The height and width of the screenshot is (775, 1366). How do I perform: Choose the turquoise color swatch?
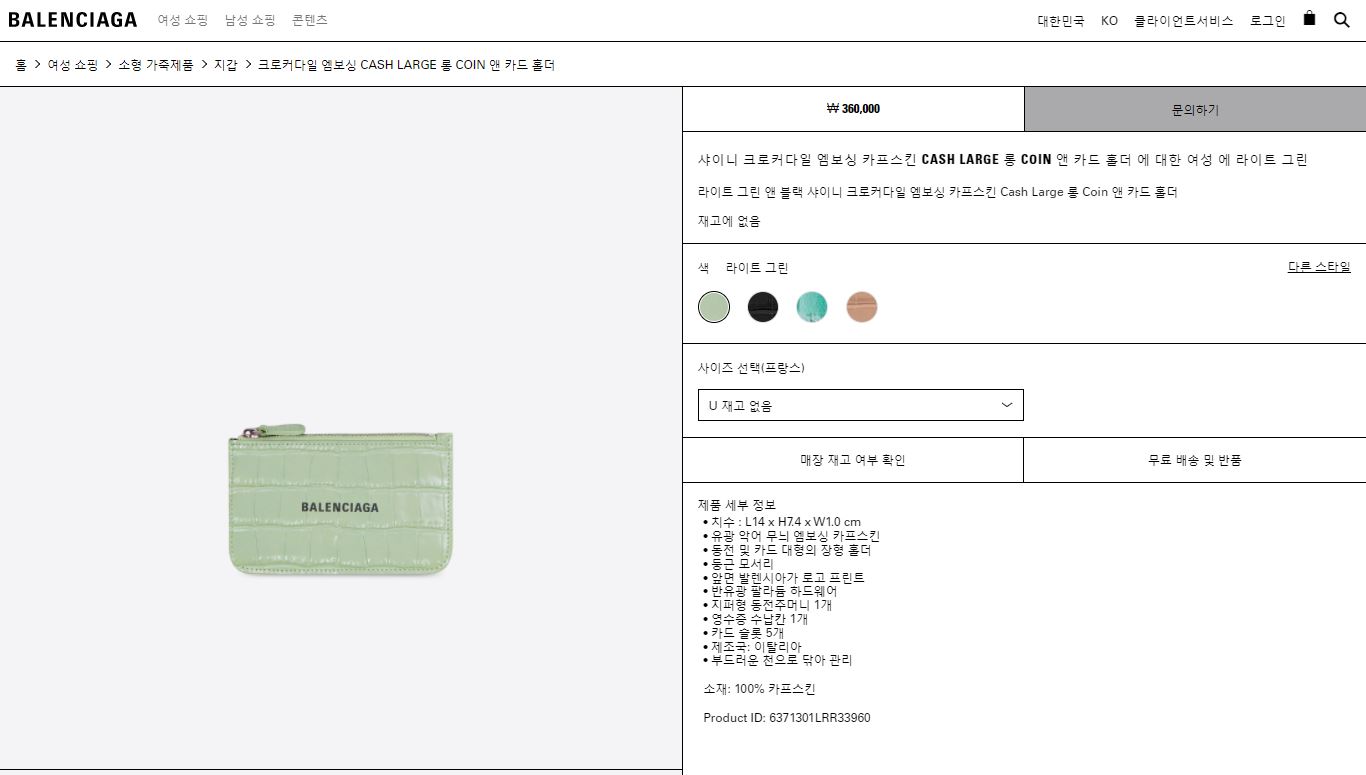click(x=812, y=307)
